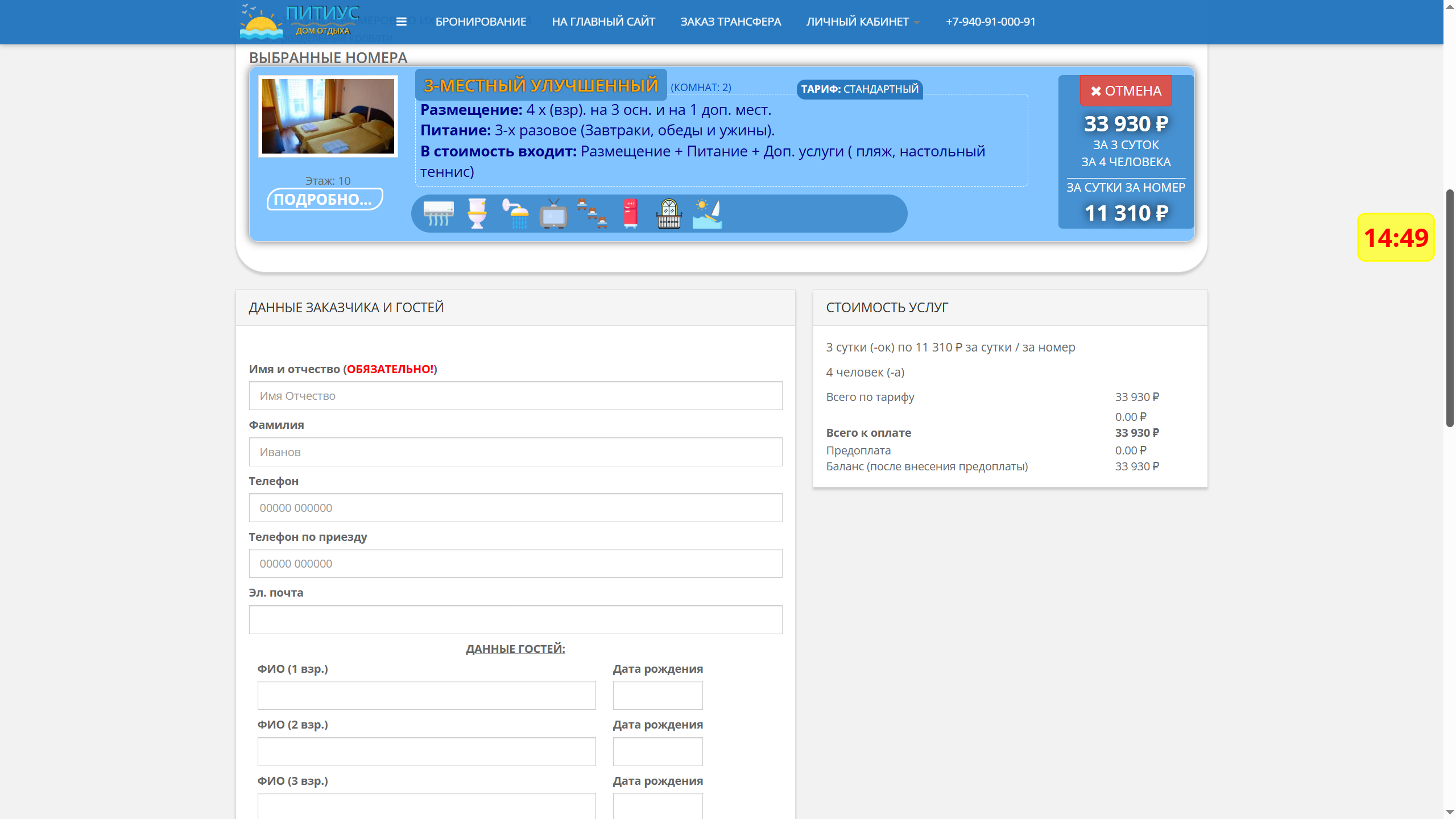Expand the ЛИЧНЫЙ КАБИНЕТ dropdown
Viewport: 1456px width, 819px height.
click(x=862, y=22)
